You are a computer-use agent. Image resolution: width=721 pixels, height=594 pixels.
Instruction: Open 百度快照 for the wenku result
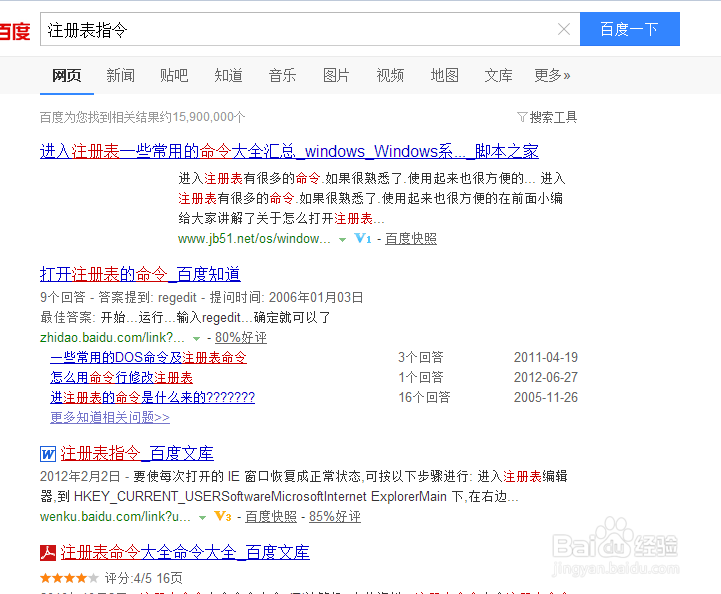tap(271, 517)
